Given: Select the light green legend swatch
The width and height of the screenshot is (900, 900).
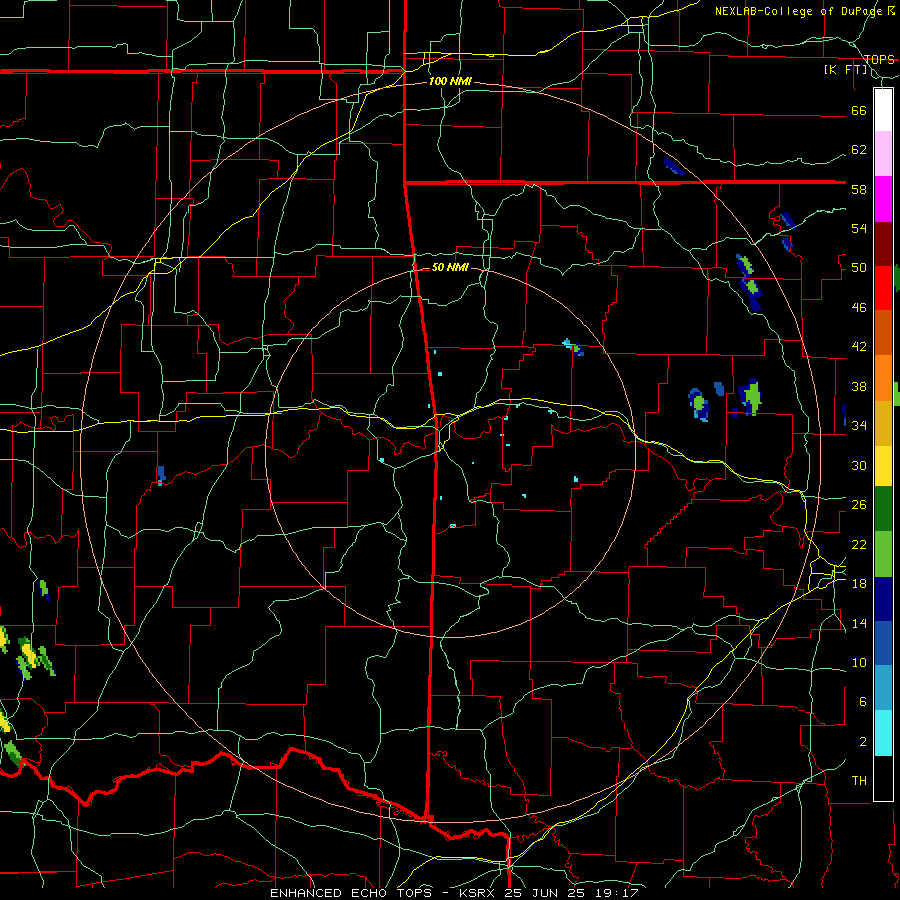Looking at the screenshot, I should pyautogui.click(x=883, y=554).
